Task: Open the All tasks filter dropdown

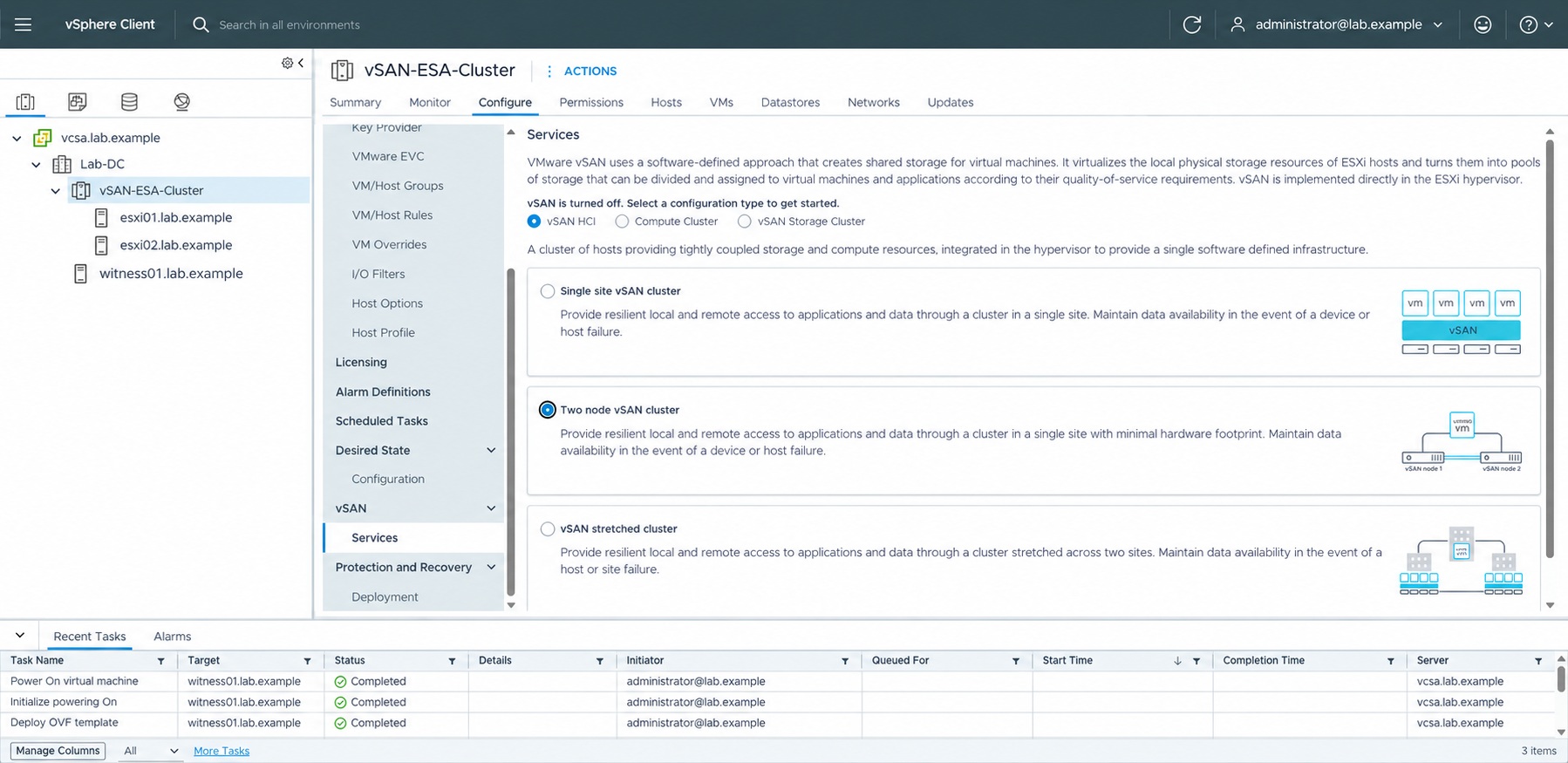Action: tap(150, 751)
